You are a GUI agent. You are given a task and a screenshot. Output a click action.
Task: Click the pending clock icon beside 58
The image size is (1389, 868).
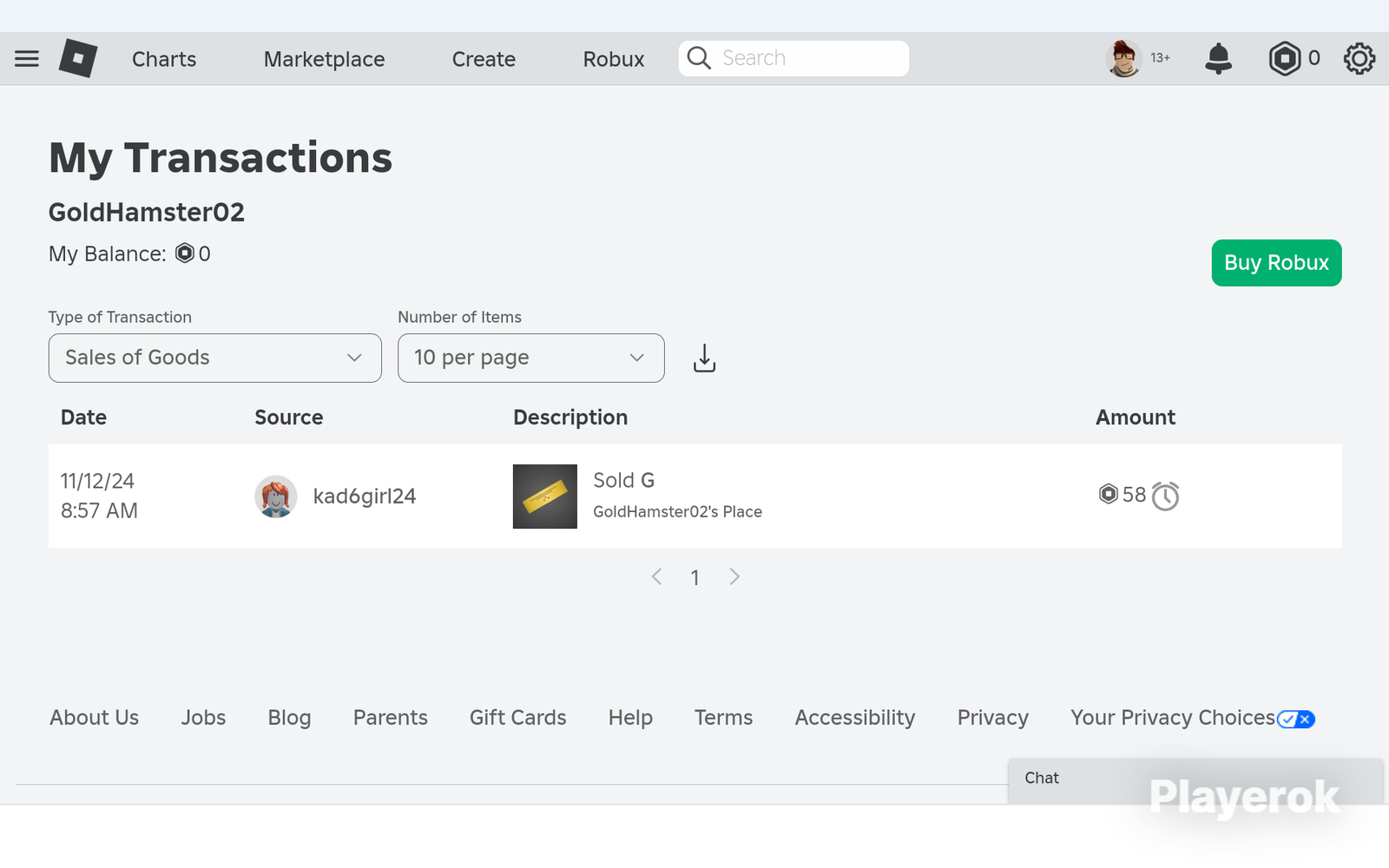pos(1165,496)
